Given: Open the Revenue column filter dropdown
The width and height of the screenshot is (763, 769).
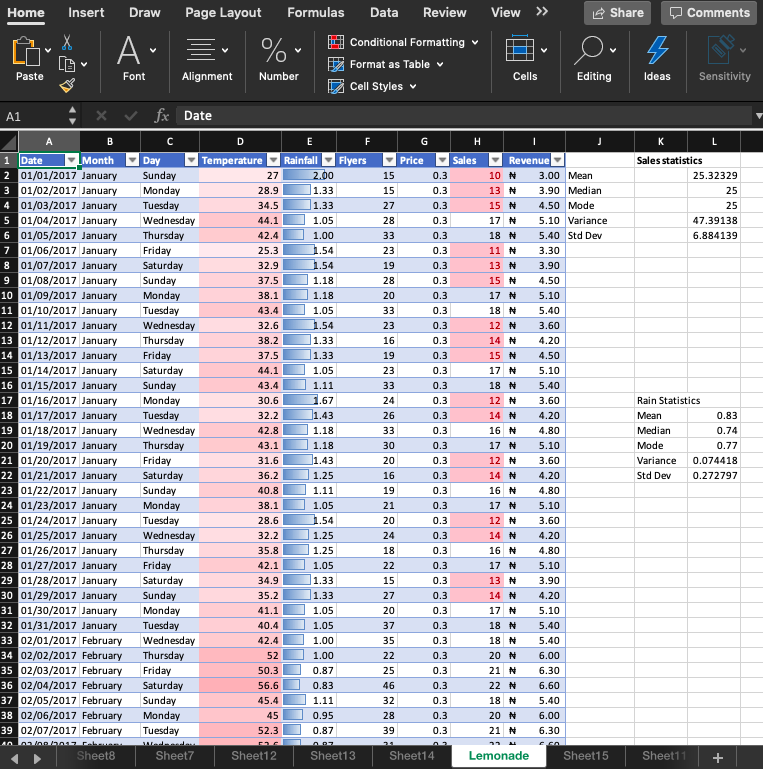Looking at the screenshot, I should 557,160.
